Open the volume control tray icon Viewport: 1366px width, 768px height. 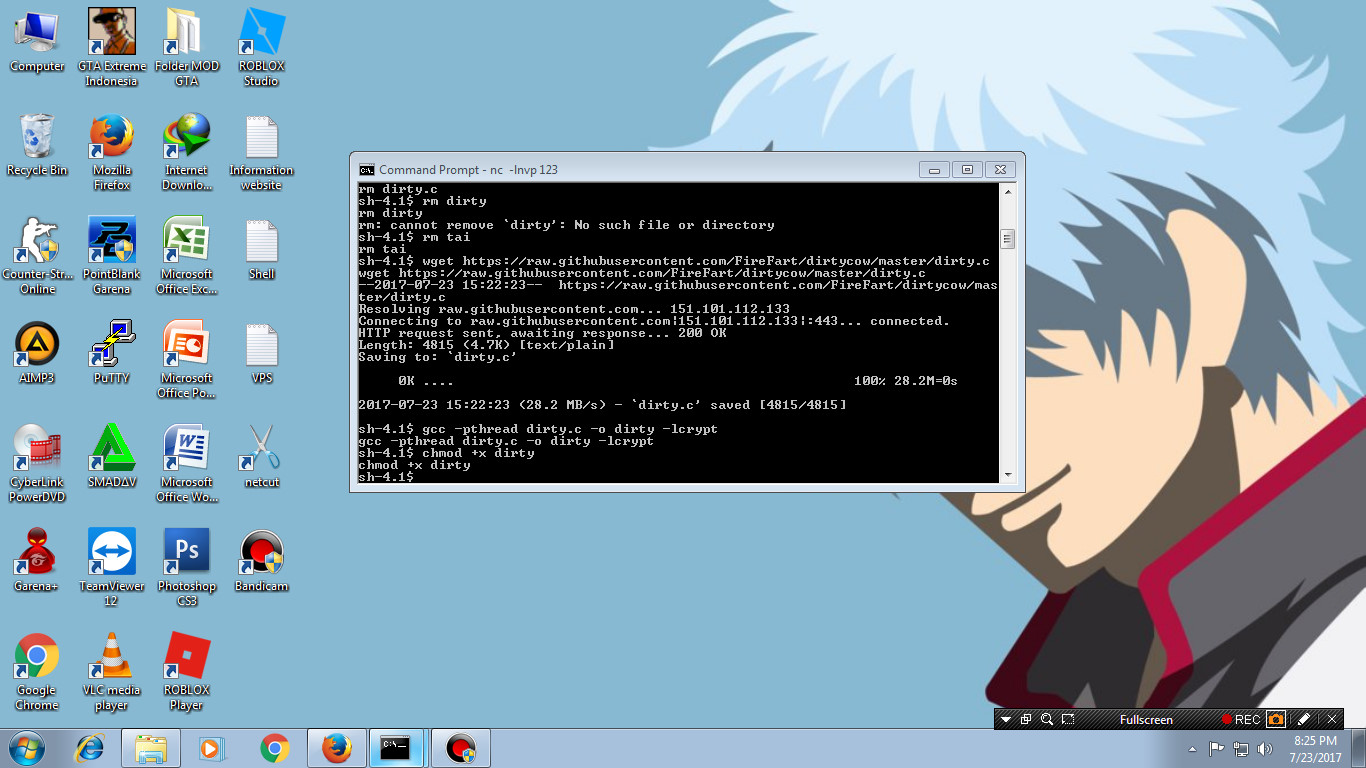click(x=1265, y=749)
